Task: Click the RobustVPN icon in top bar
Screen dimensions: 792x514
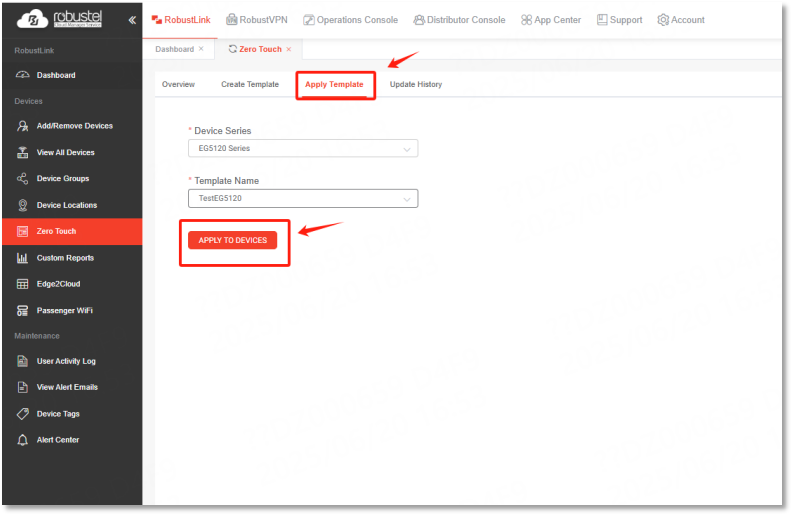Action: 231,20
